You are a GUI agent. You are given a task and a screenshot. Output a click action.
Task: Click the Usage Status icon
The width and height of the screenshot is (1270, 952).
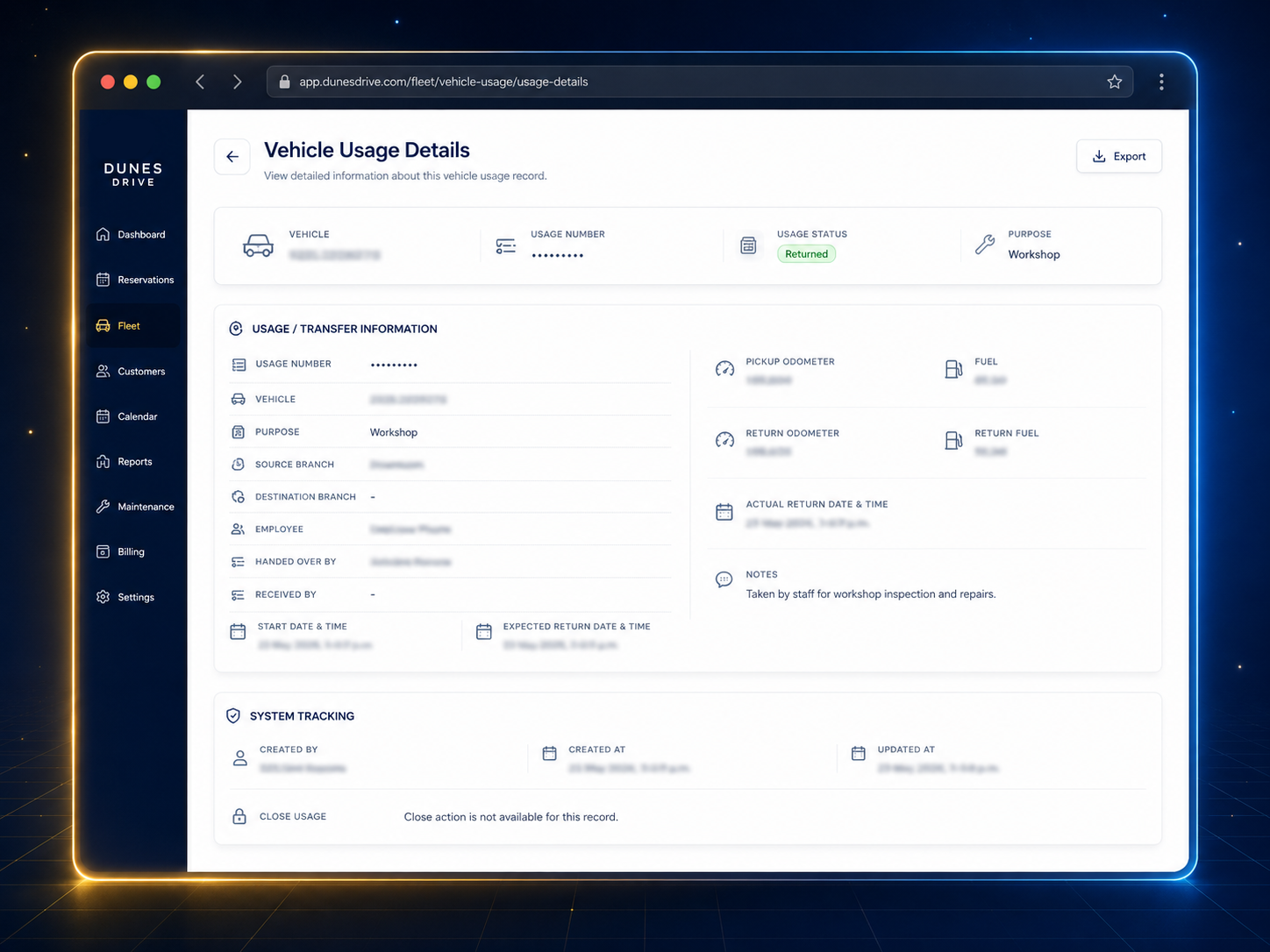point(748,245)
